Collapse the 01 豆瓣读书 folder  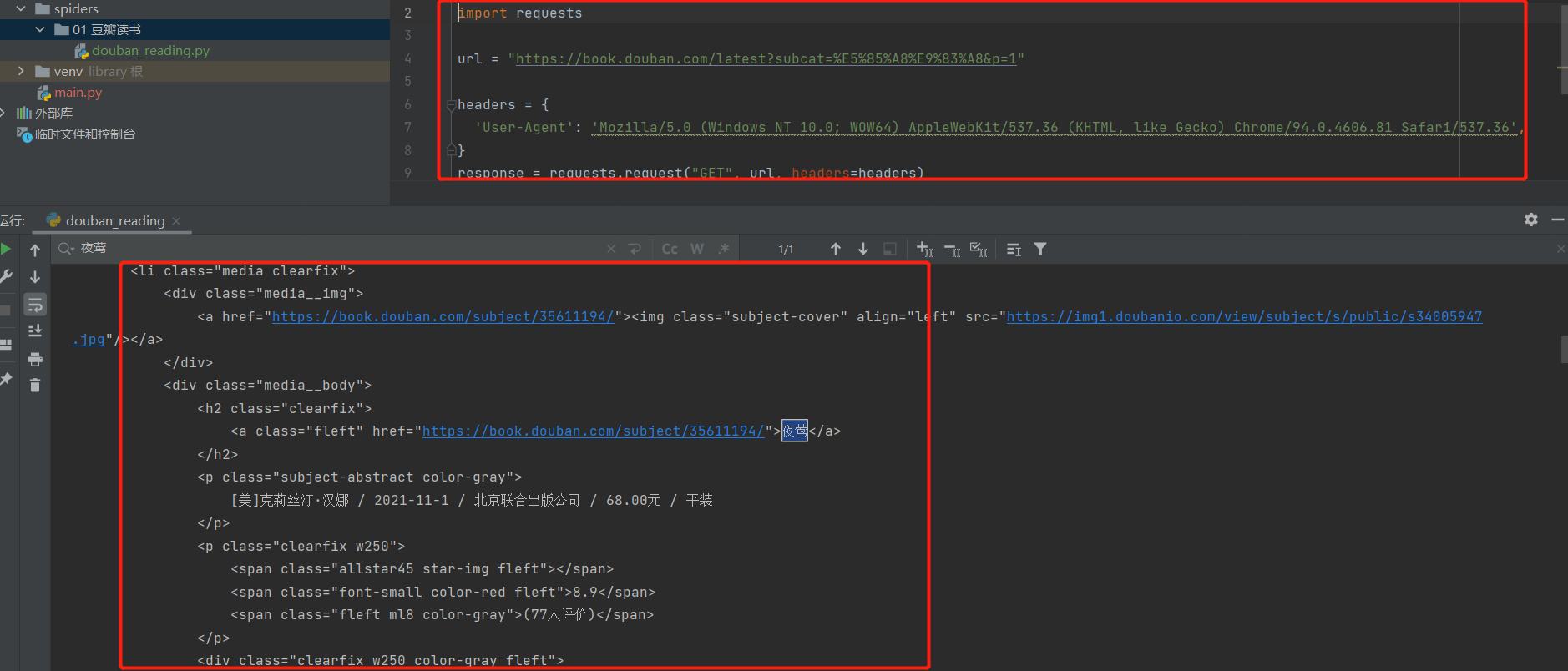tap(40, 29)
